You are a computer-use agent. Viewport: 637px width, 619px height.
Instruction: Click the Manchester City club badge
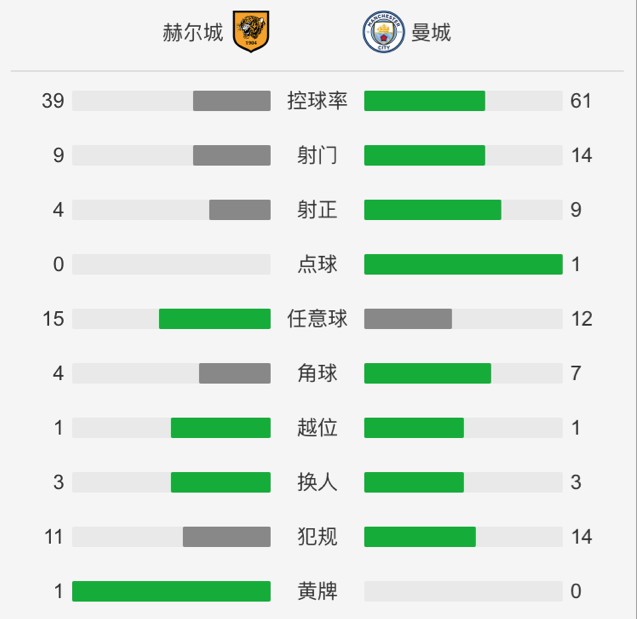pyautogui.click(x=383, y=32)
